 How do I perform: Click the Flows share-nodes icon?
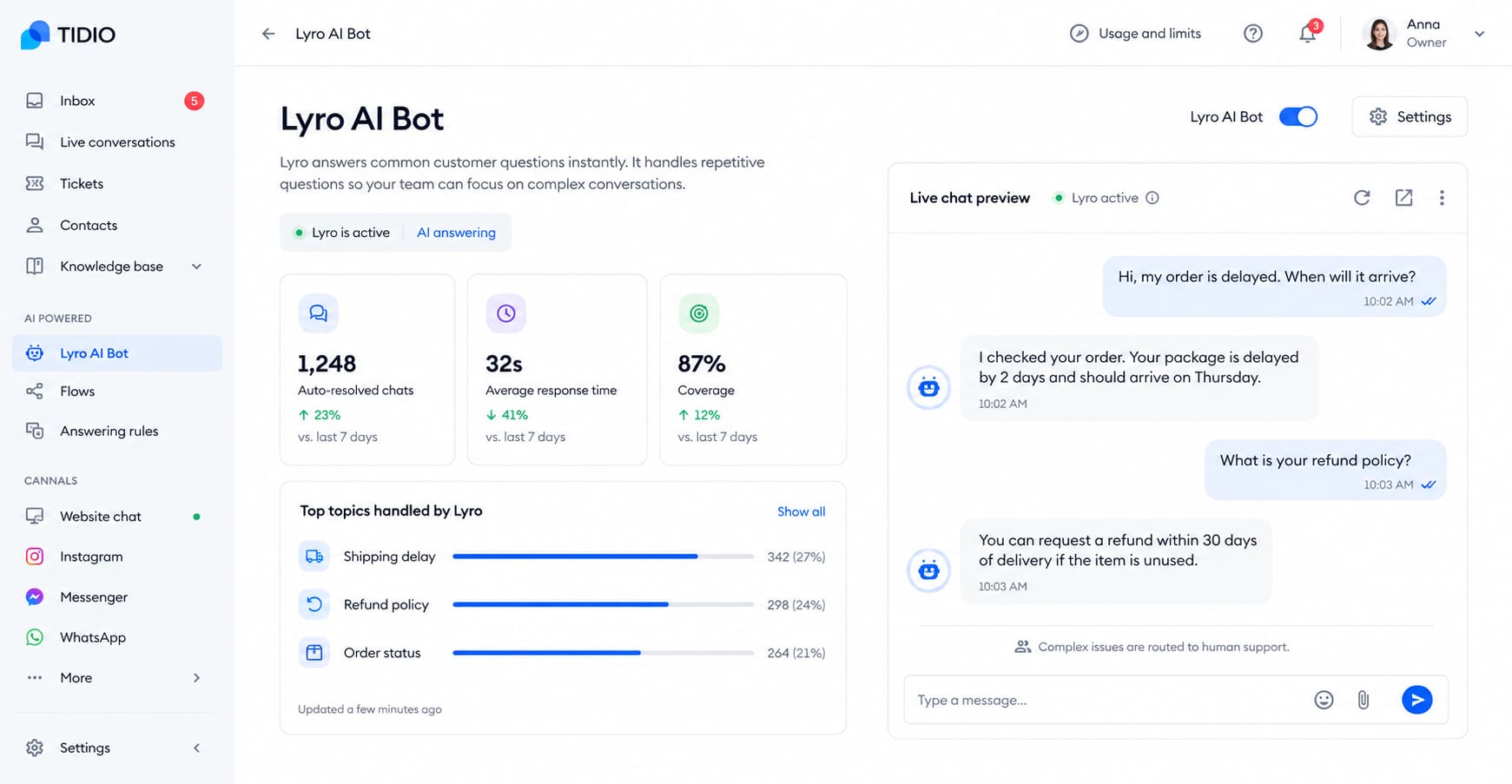pyautogui.click(x=35, y=392)
